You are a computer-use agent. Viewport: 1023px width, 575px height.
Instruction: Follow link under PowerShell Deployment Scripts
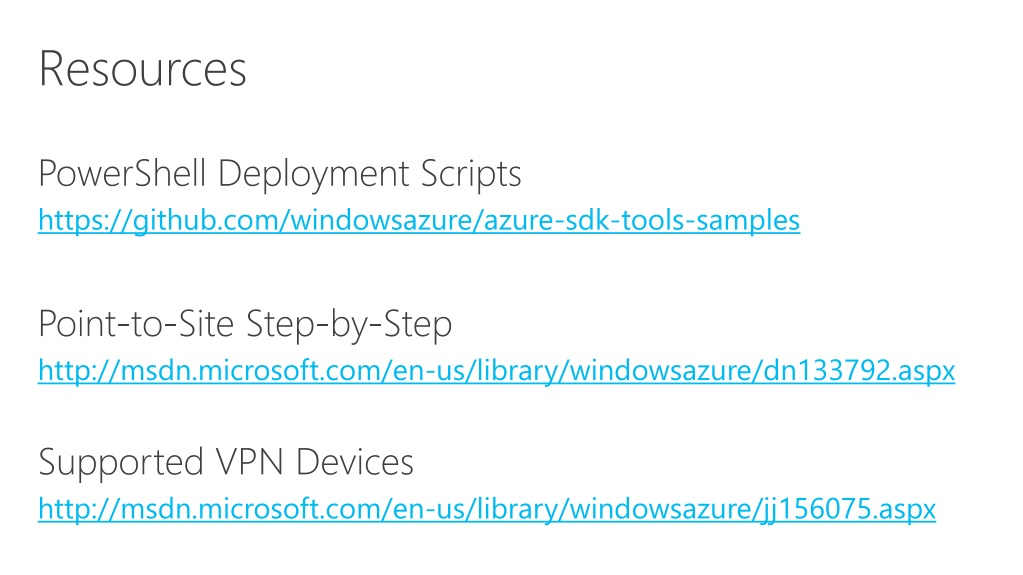tap(419, 221)
